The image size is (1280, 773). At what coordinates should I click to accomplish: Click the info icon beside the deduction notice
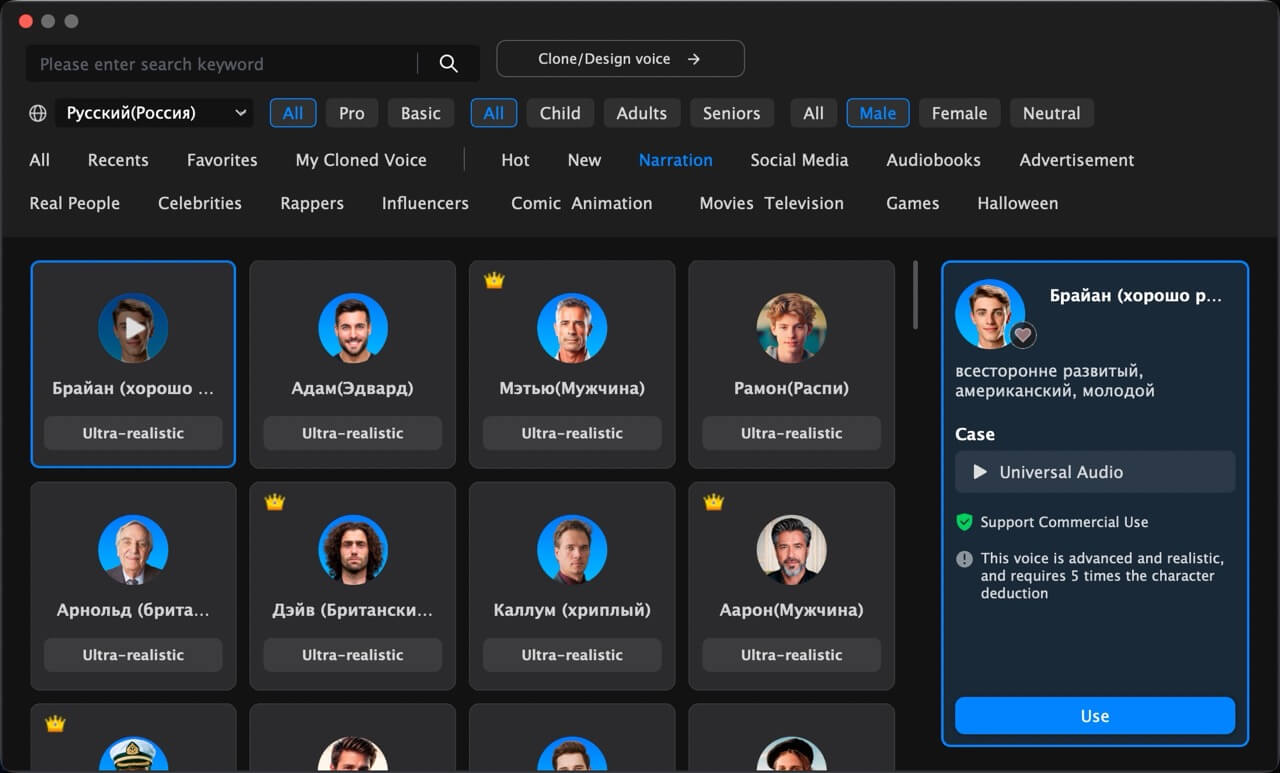pos(964,559)
